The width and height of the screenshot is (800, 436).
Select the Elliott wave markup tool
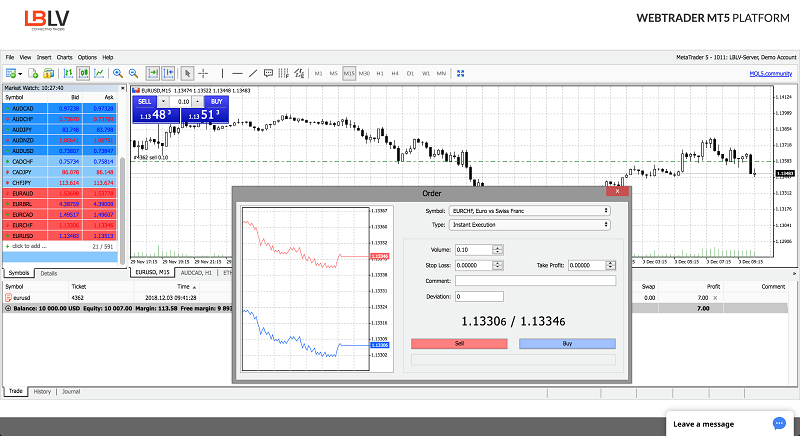pos(299,73)
